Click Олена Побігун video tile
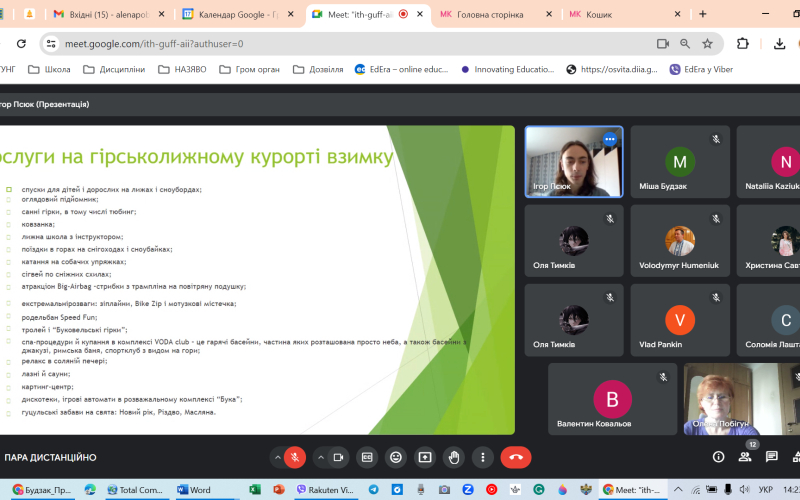Screen dimensions: 800x500 click(x=742, y=399)
